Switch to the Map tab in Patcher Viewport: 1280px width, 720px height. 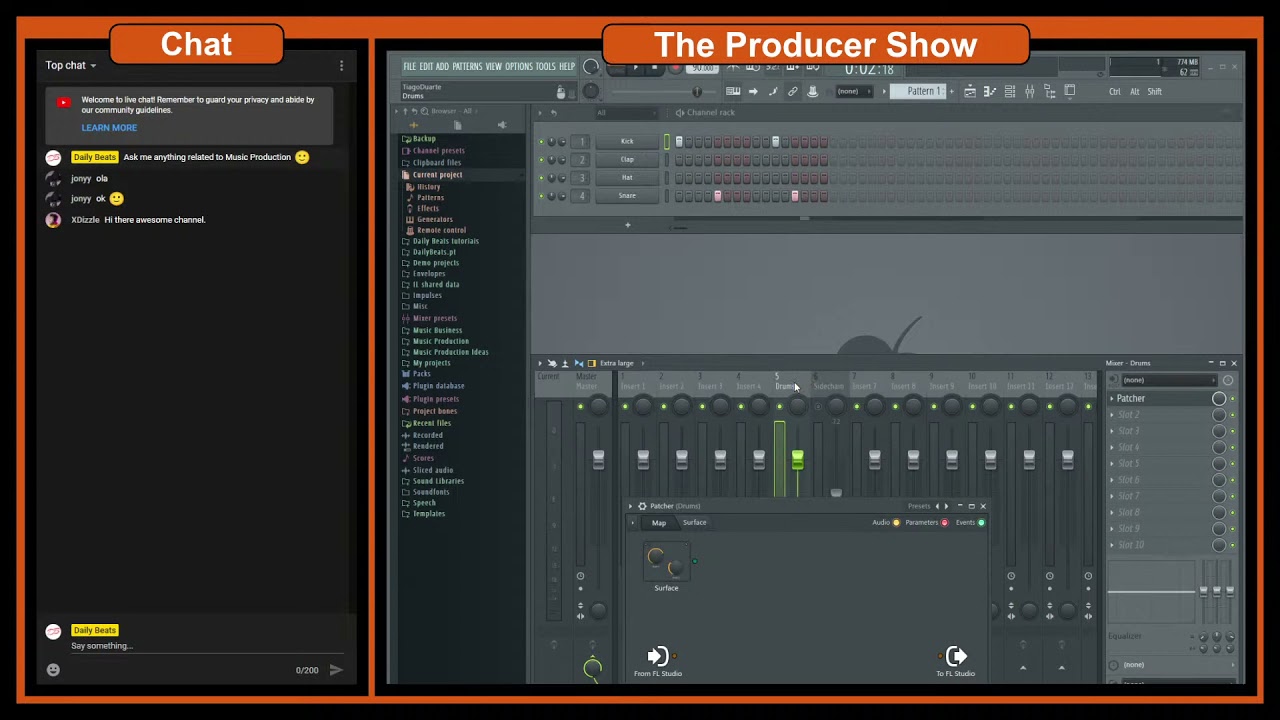(659, 523)
